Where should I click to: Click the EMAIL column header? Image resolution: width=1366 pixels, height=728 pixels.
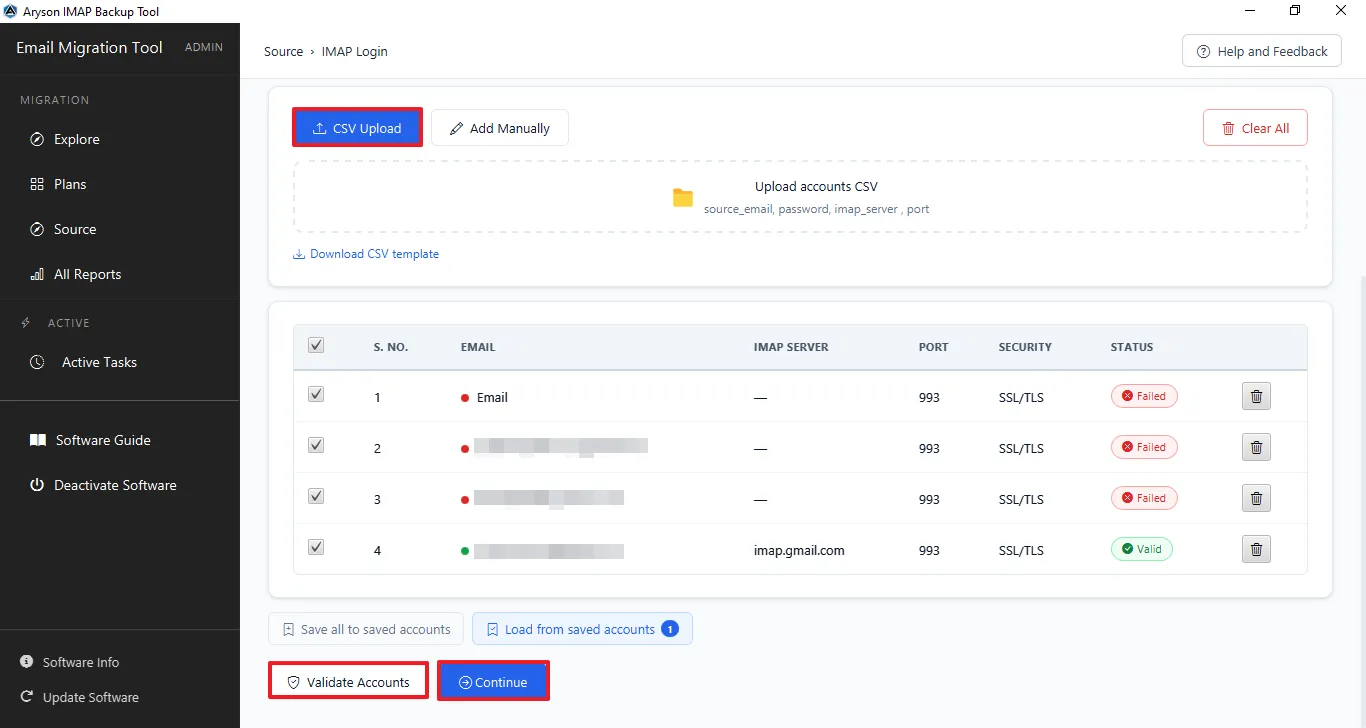point(478,347)
